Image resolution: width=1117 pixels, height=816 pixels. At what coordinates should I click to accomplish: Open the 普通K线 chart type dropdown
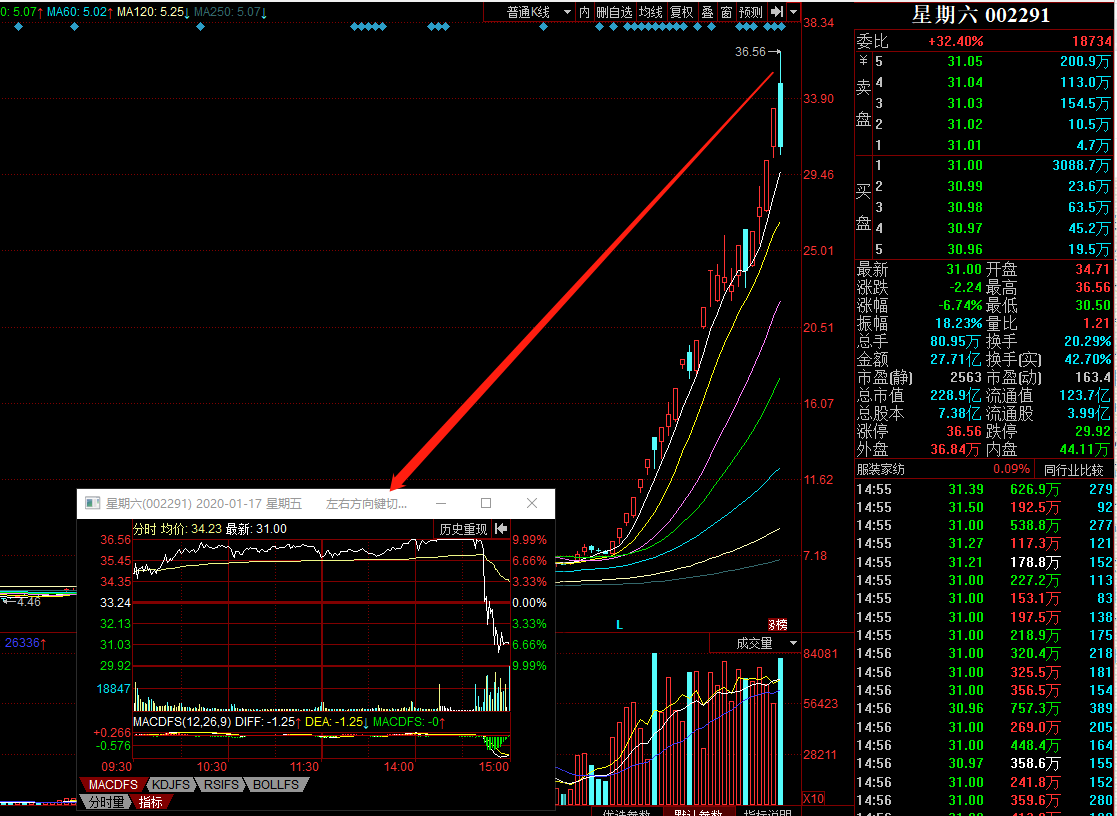click(x=539, y=12)
